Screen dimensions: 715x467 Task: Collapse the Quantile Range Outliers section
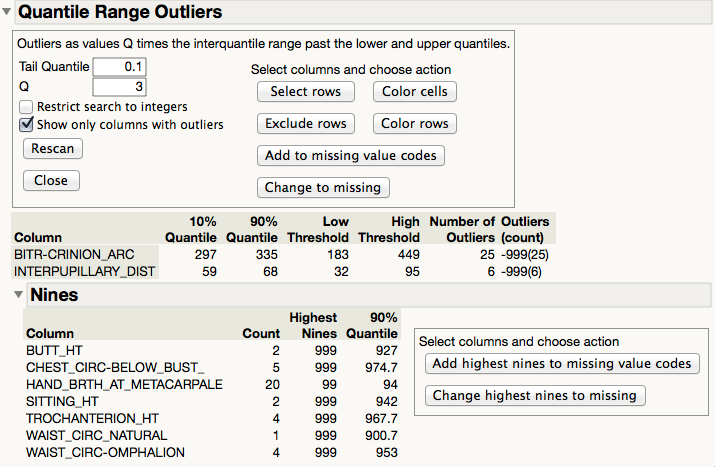coord(8,13)
